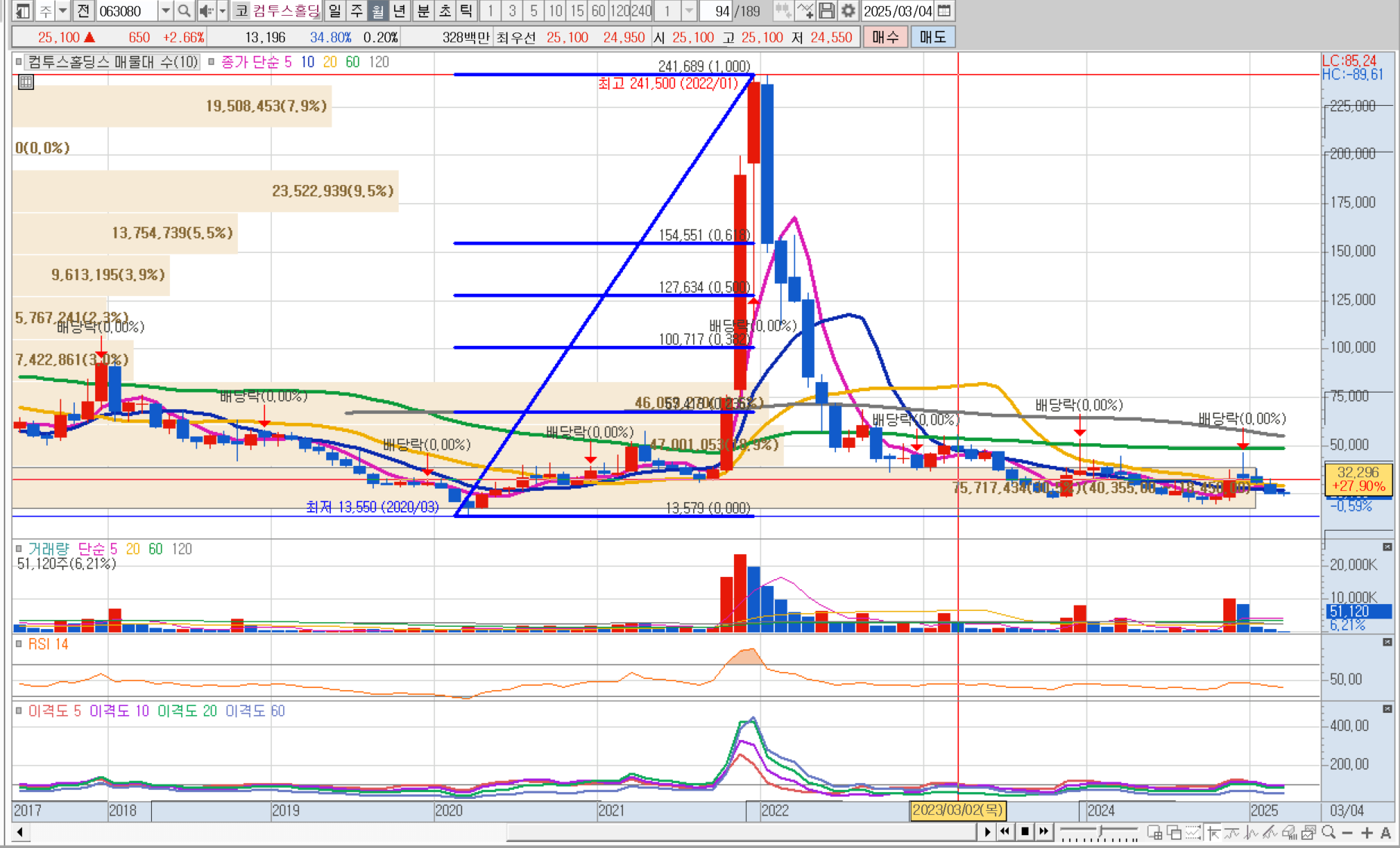Click the save chart floppy icon
Viewport: 1400px width, 848px height.
[827, 11]
